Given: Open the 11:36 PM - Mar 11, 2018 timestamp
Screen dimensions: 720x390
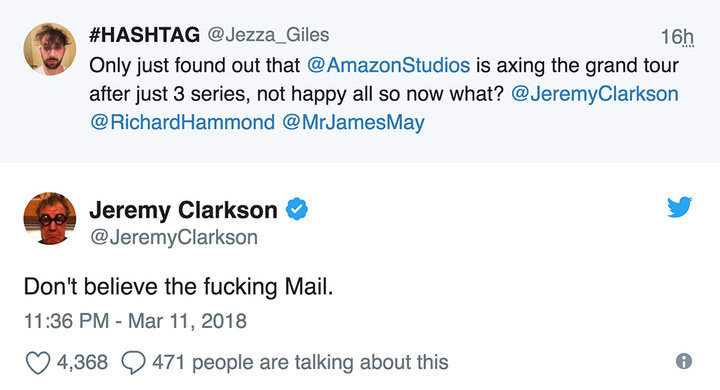Looking at the screenshot, I should 135,321.
